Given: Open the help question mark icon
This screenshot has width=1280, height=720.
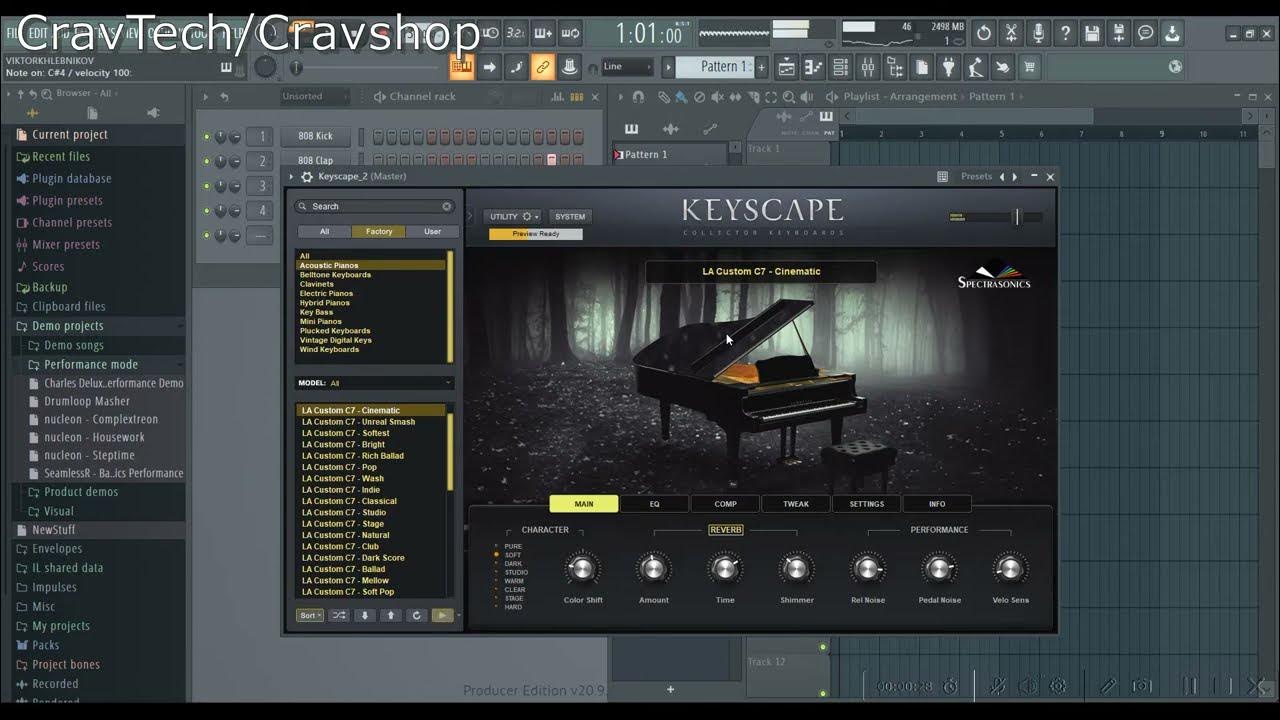Looking at the screenshot, I should [x=1066, y=33].
